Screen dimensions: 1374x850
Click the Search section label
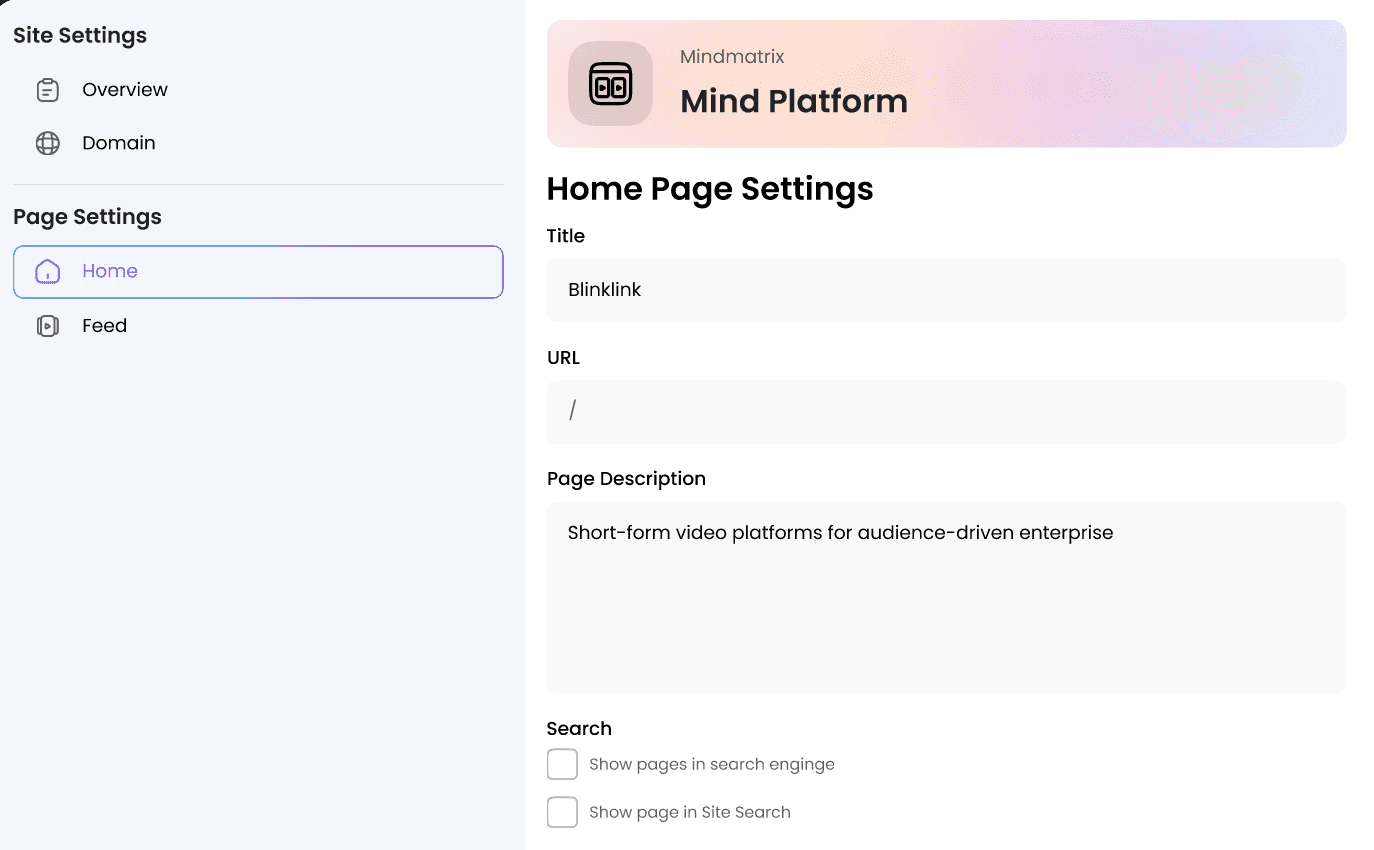(x=579, y=729)
